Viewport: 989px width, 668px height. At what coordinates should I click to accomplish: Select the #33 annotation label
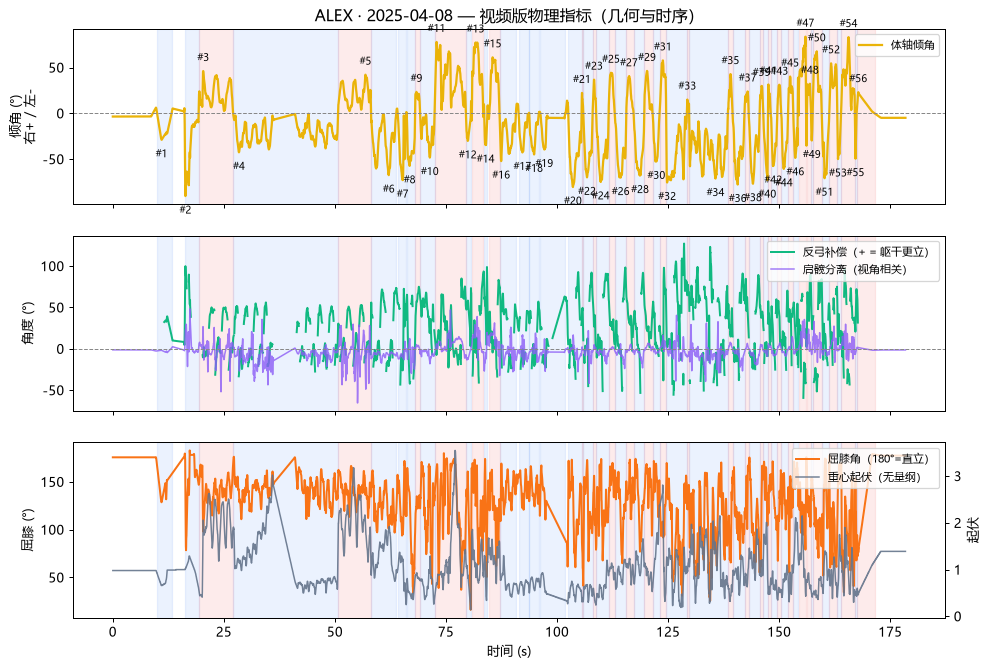pos(687,86)
